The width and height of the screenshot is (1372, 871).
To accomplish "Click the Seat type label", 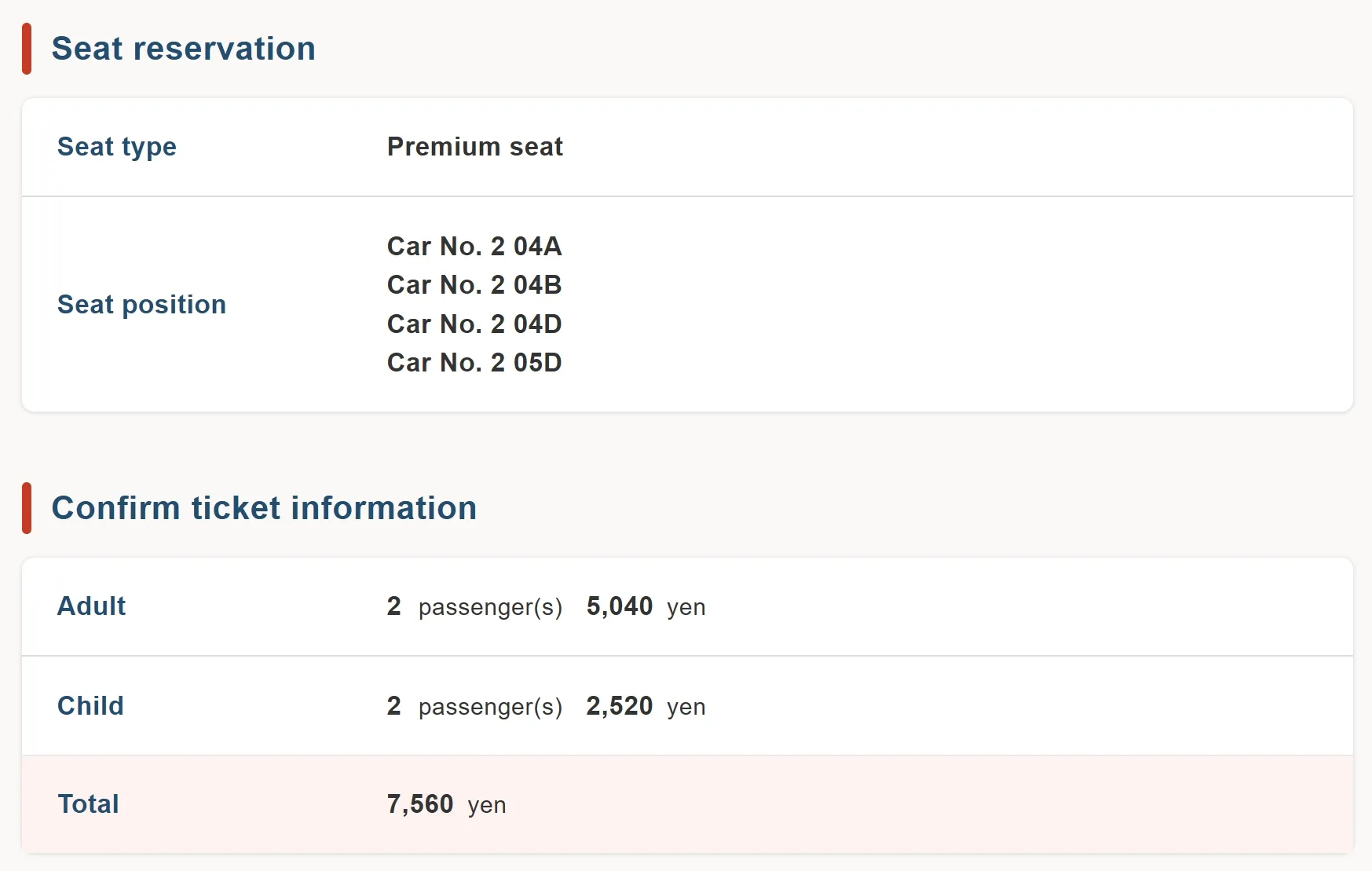I will pyautogui.click(x=117, y=147).
